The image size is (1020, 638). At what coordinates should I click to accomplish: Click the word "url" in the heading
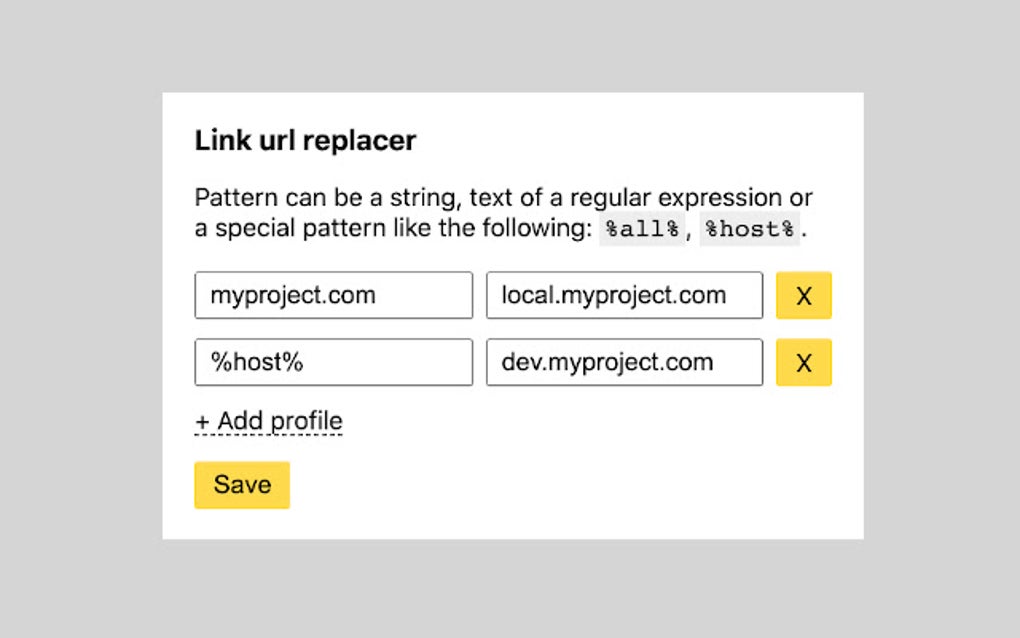(276, 141)
